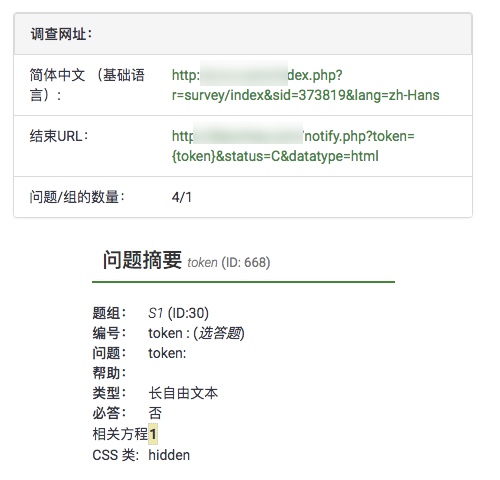Click the 结束URL label
The width and height of the screenshot is (500, 480).
click(59, 136)
